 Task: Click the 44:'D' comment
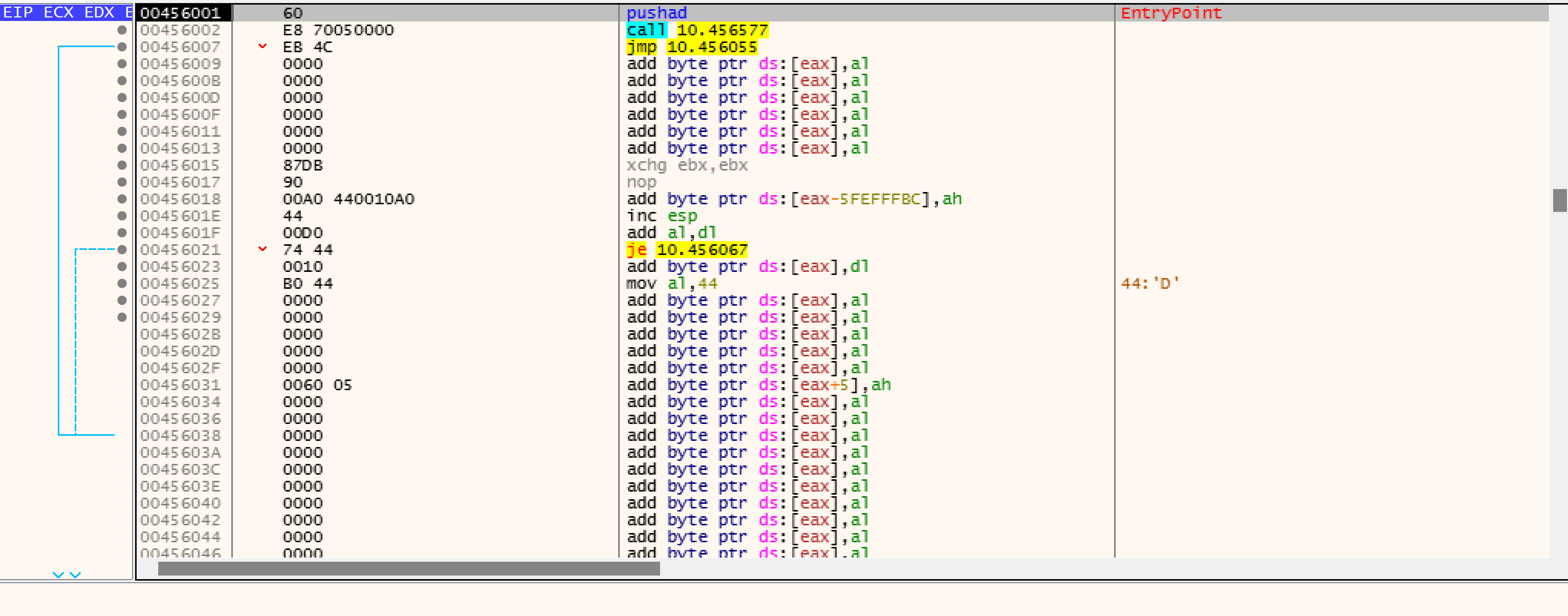[x=1149, y=283]
